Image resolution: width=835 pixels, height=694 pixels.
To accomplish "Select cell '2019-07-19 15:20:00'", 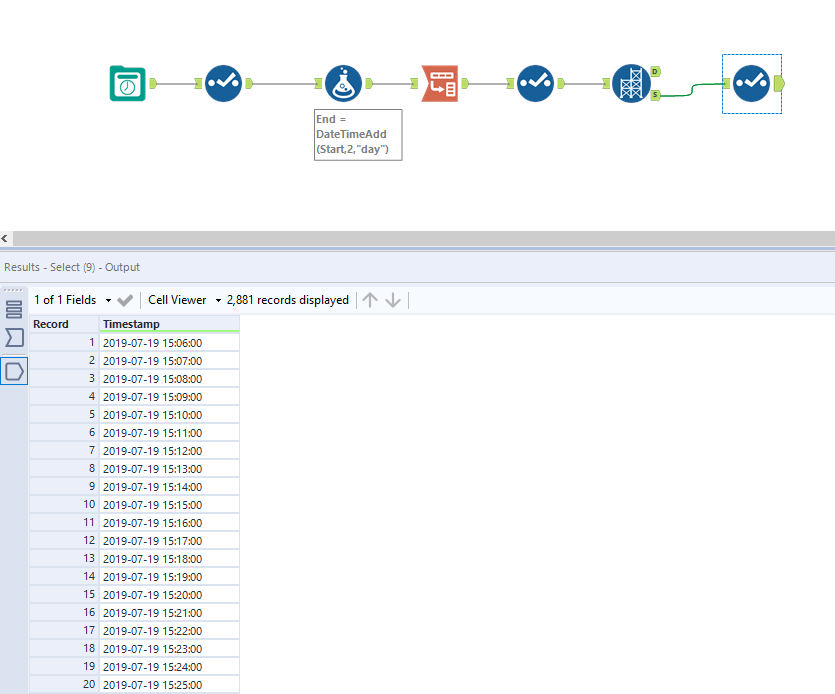I will [x=169, y=595].
